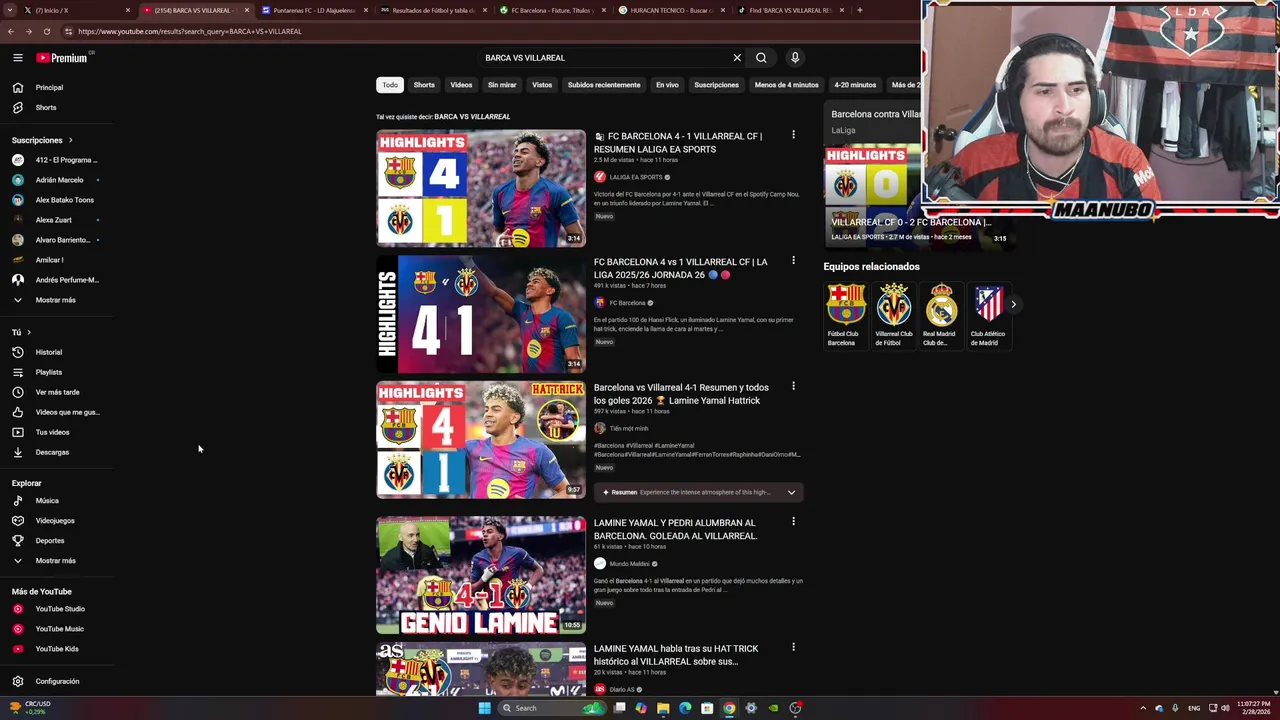1280x720 pixels.
Task: Open Villarreal Club de Fútbol team card
Action: [x=893, y=315]
